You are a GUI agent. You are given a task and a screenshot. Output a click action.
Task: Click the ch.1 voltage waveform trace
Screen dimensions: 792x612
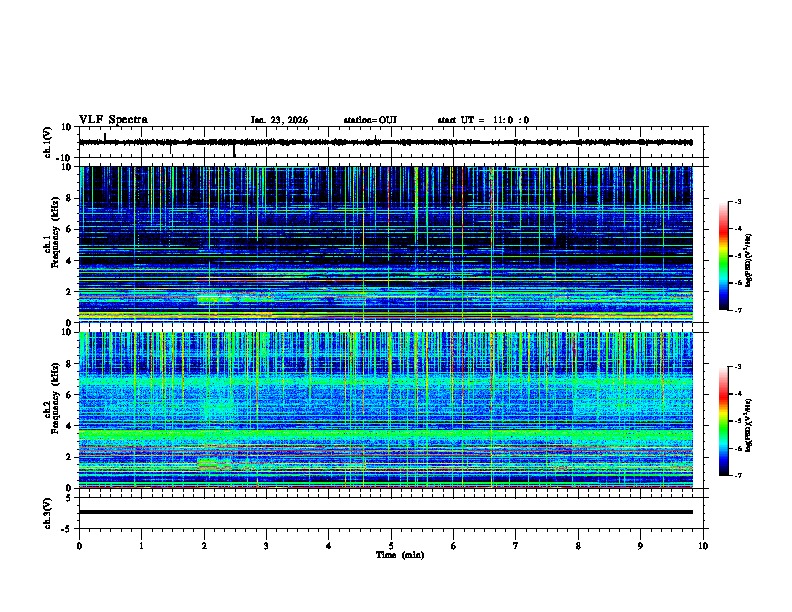pyautogui.click(x=386, y=142)
